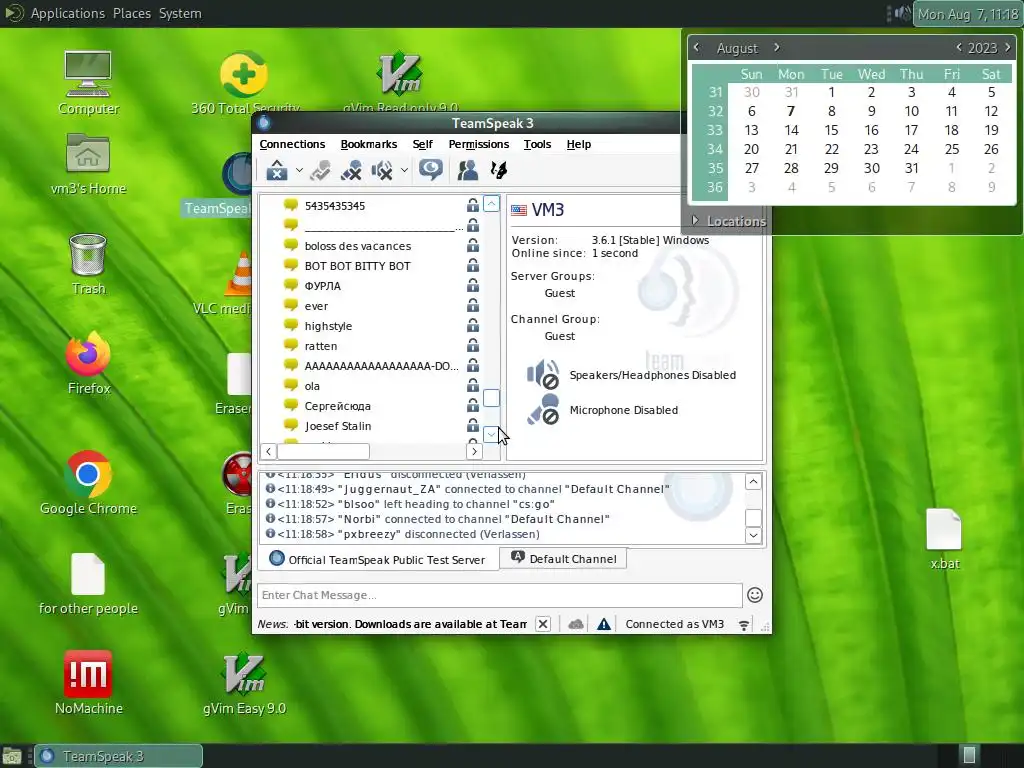The width and height of the screenshot is (1024, 768).
Task: Open the Help menu in TeamSpeak
Action: click(x=579, y=144)
